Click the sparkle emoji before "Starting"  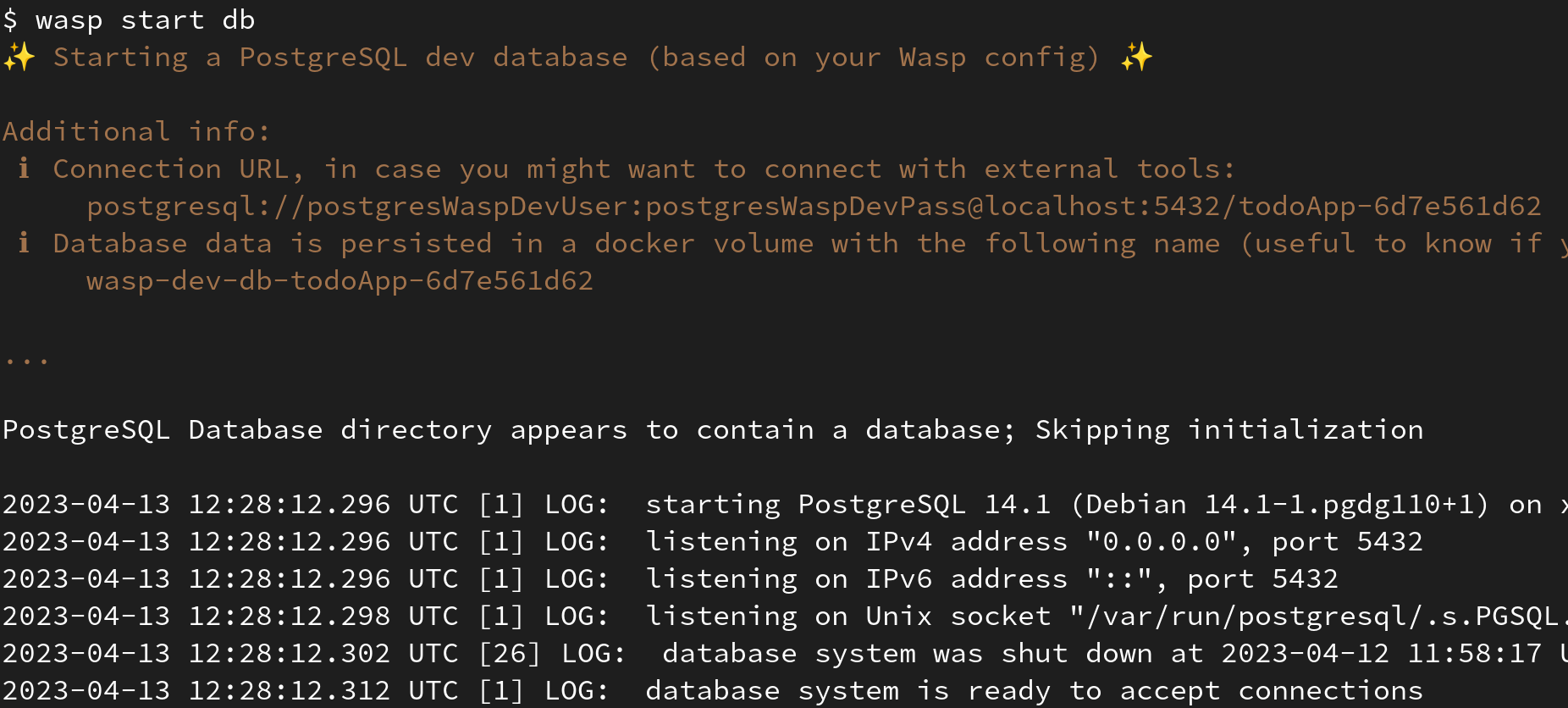19,58
